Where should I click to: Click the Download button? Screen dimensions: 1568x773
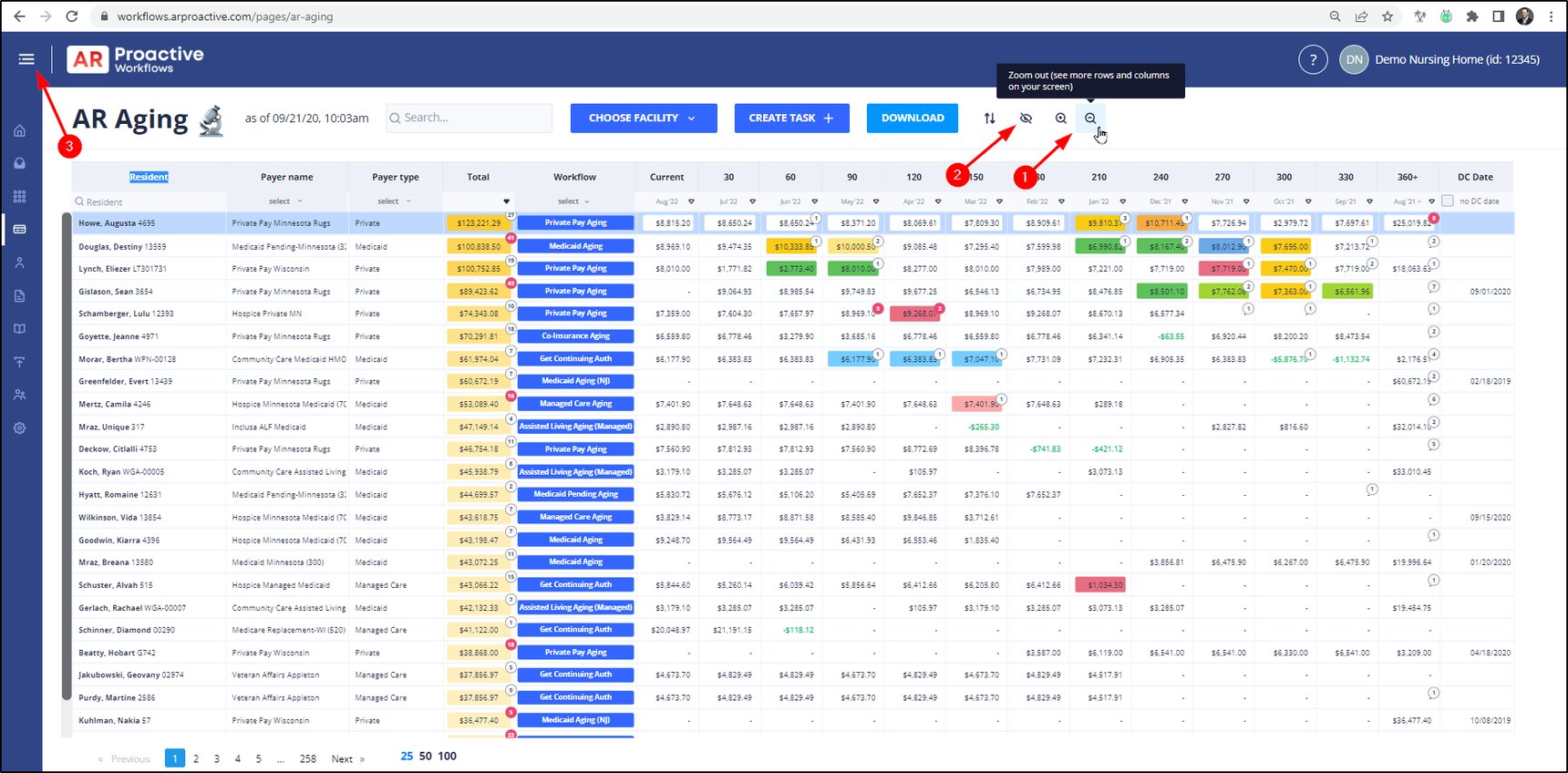[x=913, y=119]
